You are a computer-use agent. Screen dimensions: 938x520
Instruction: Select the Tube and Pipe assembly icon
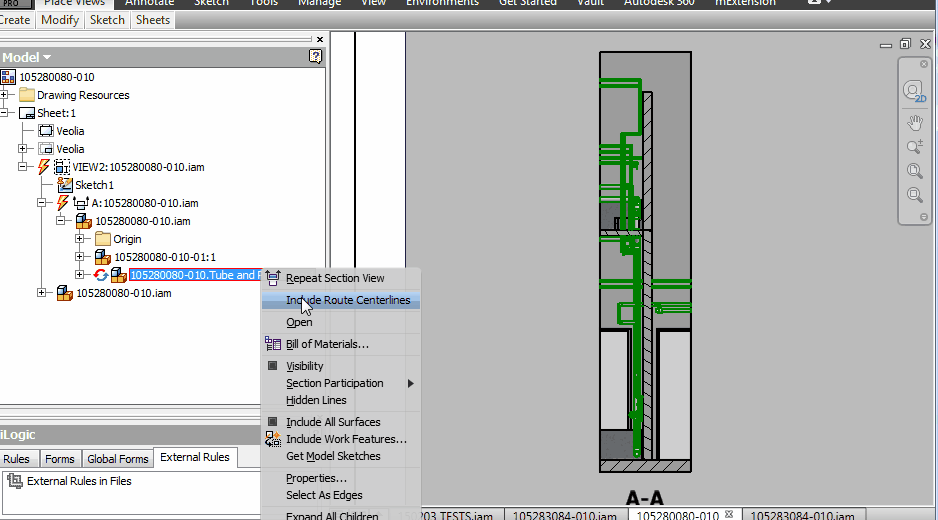coord(118,275)
